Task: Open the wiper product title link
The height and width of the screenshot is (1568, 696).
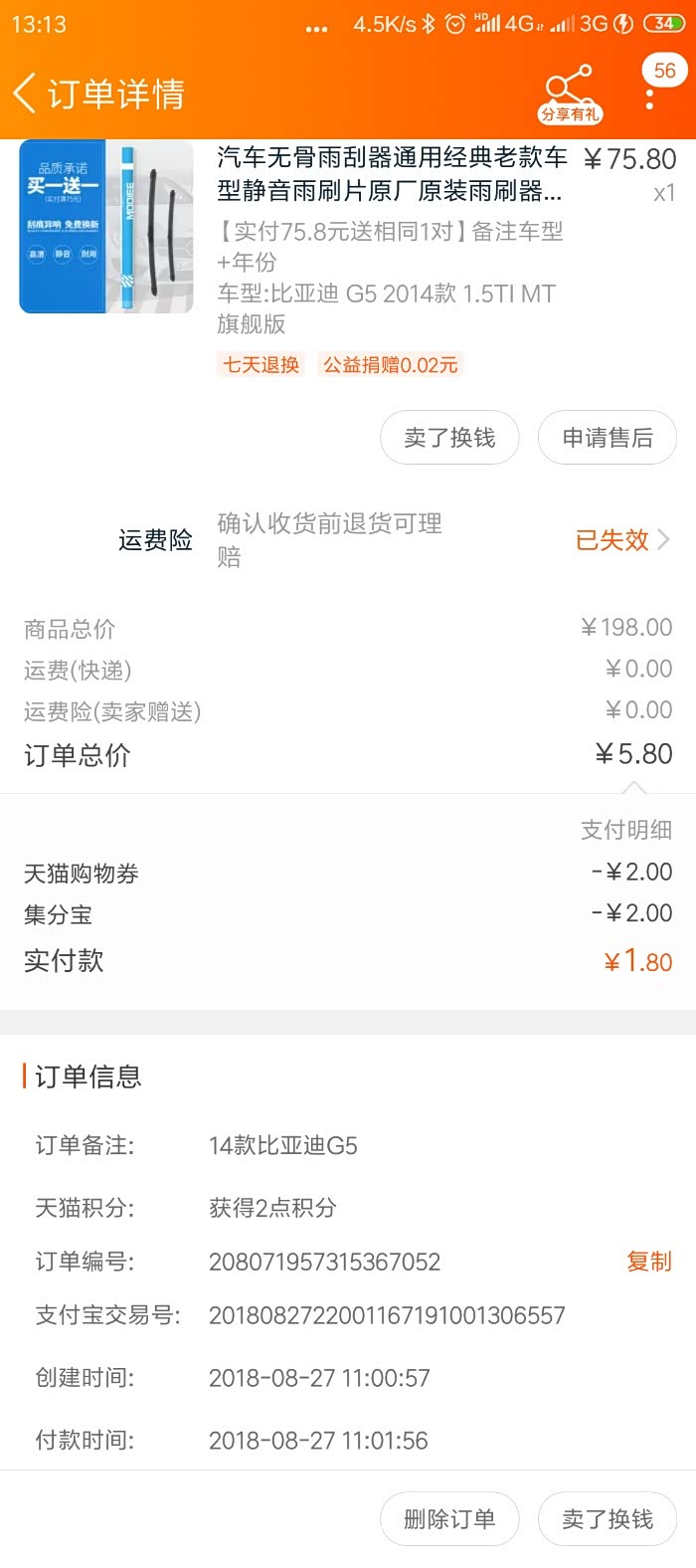Action: (x=392, y=173)
